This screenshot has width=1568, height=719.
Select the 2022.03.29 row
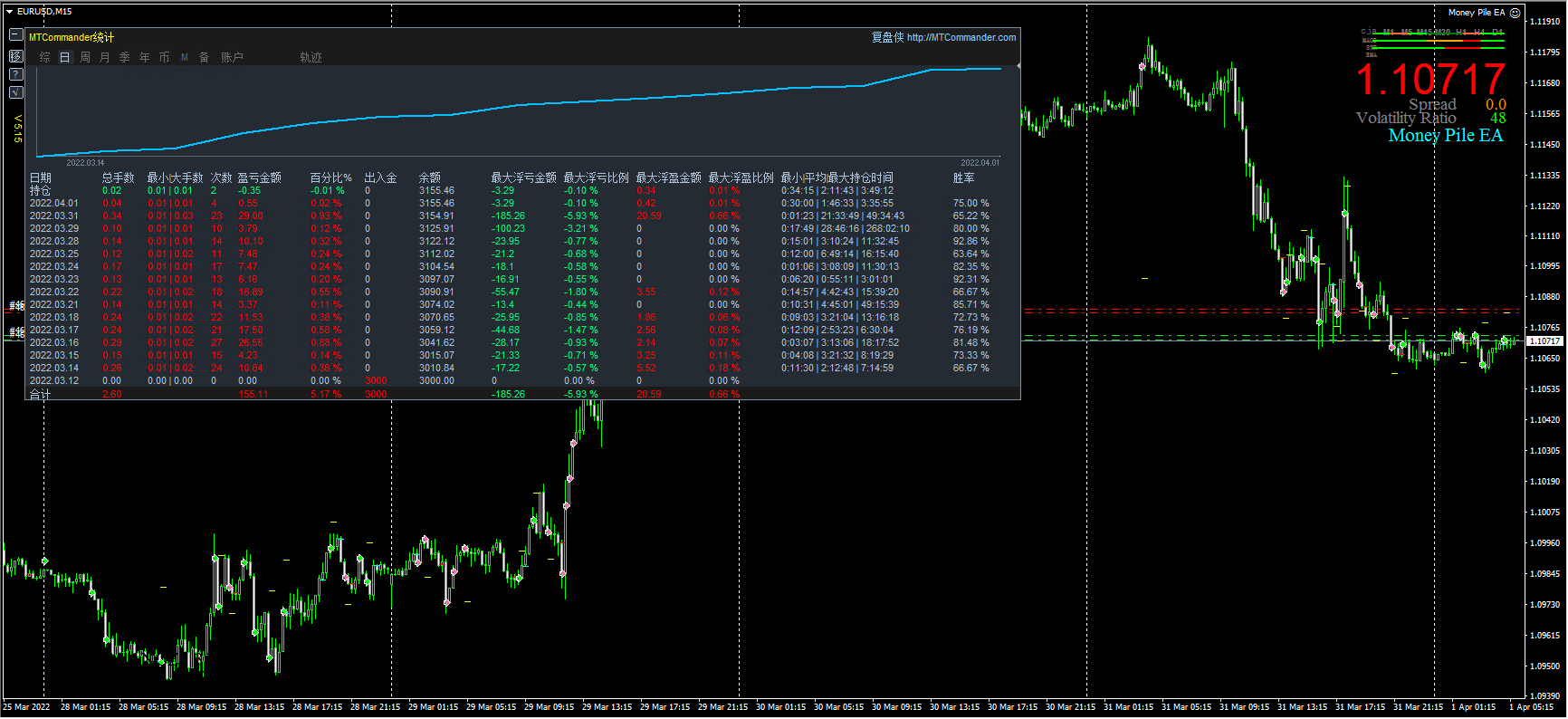pos(522,228)
